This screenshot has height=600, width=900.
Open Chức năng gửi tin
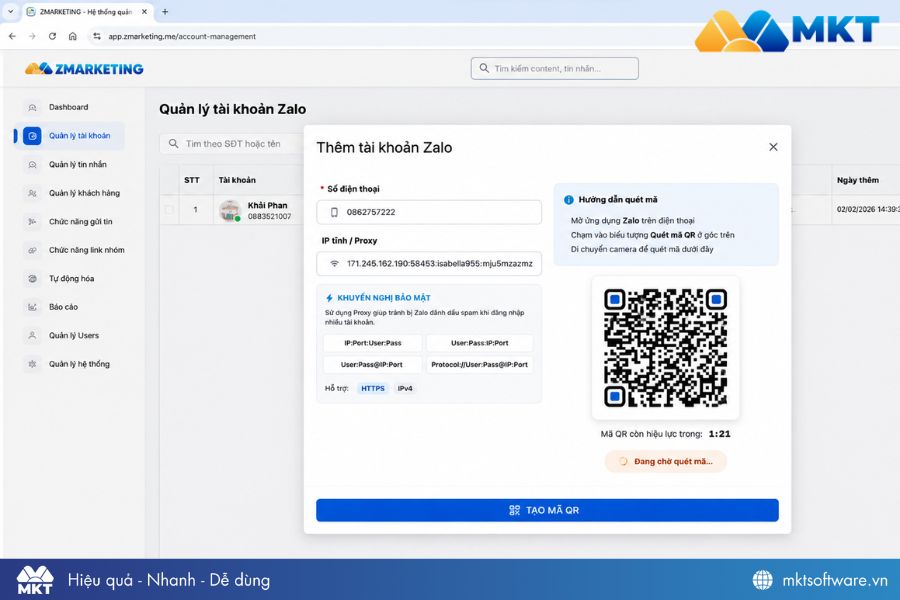click(x=80, y=222)
